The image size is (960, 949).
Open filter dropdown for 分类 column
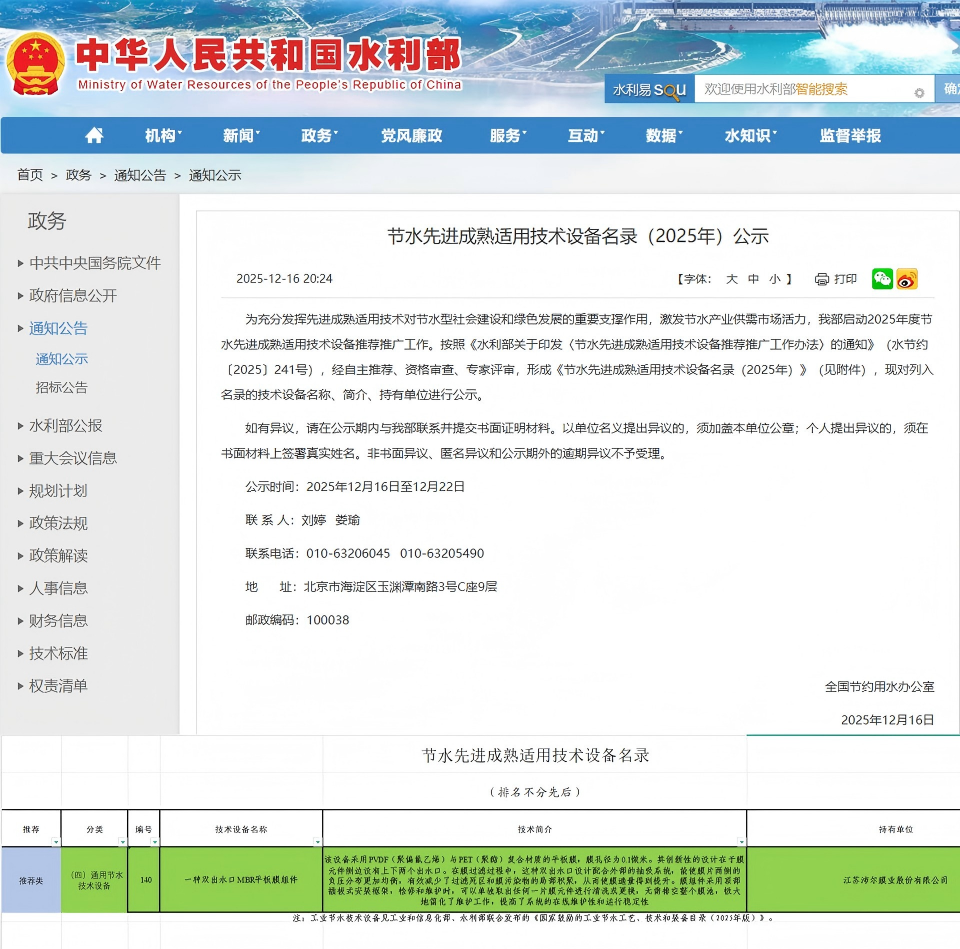[x=122, y=842]
